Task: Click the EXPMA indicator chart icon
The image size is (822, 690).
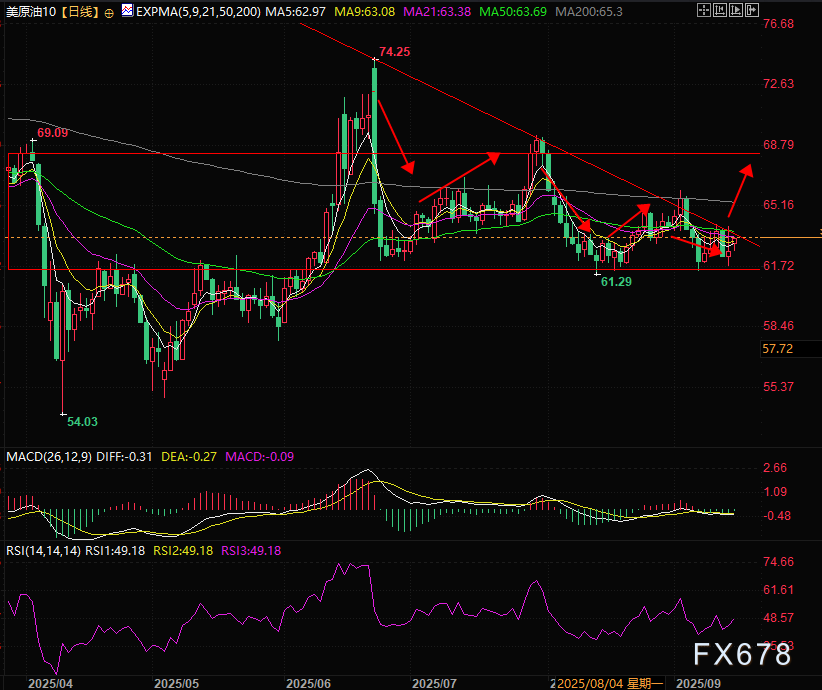Action: (126, 10)
